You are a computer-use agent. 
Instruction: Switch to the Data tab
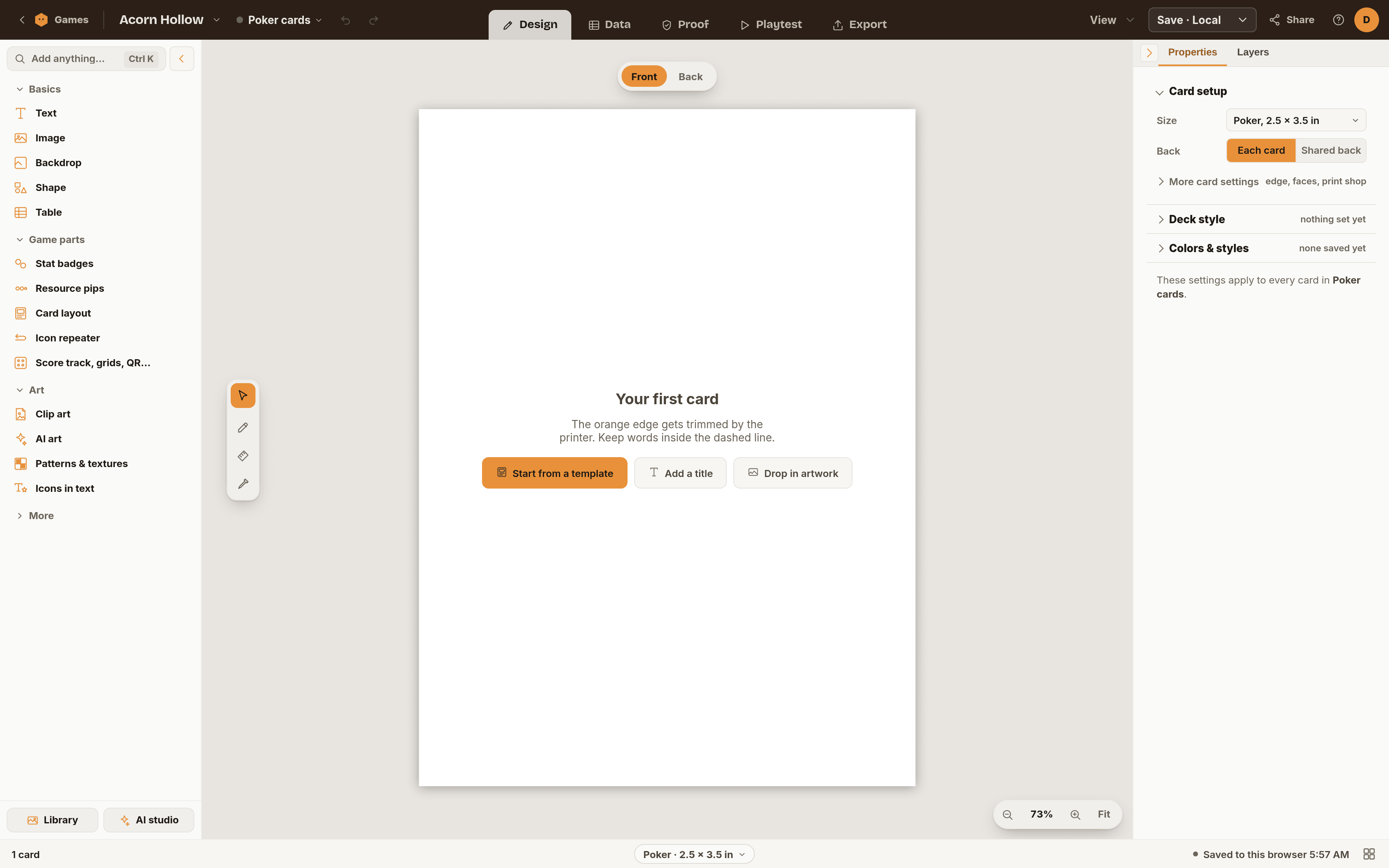610,25
